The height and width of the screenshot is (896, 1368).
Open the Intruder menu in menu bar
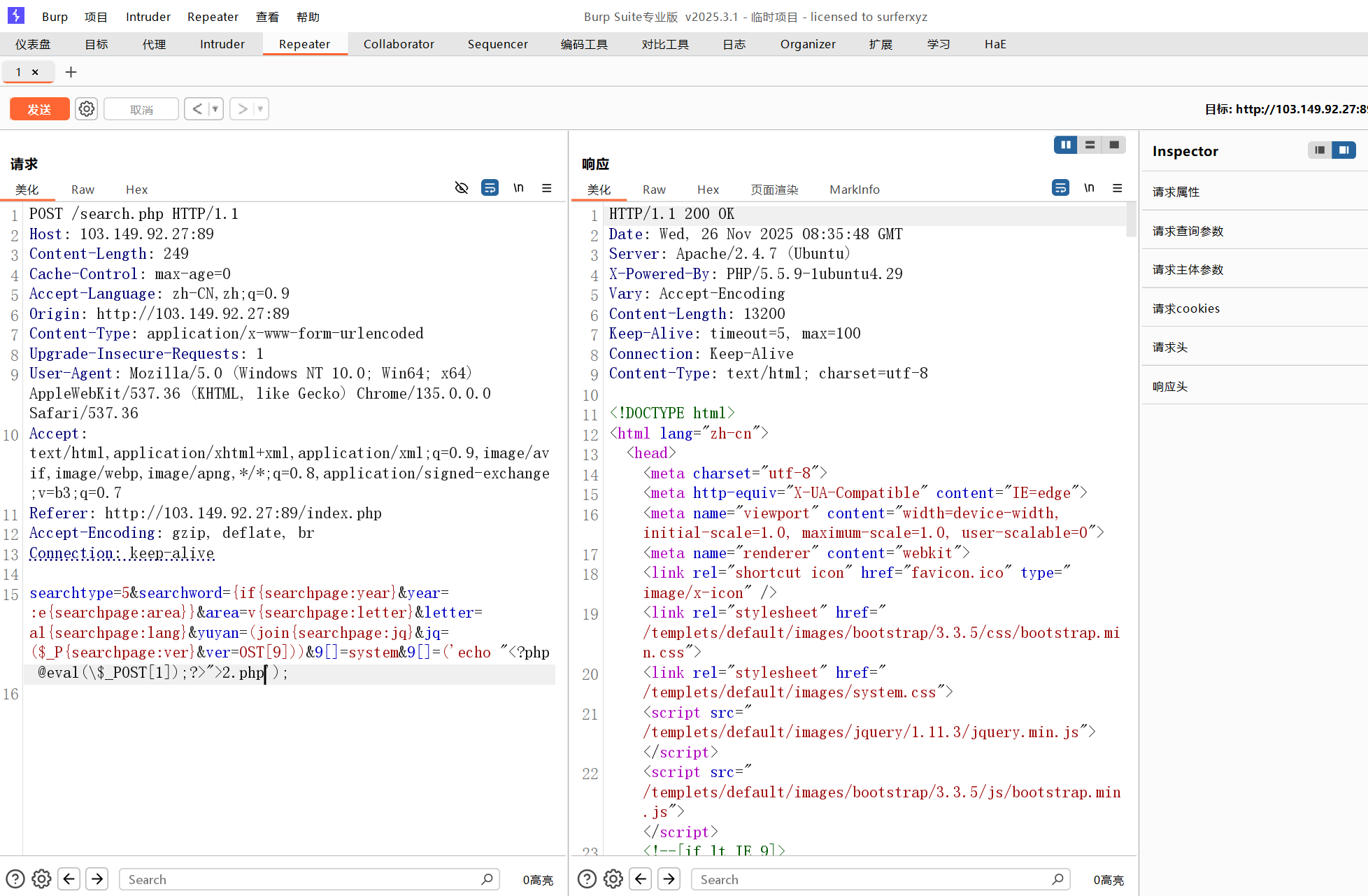click(148, 17)
